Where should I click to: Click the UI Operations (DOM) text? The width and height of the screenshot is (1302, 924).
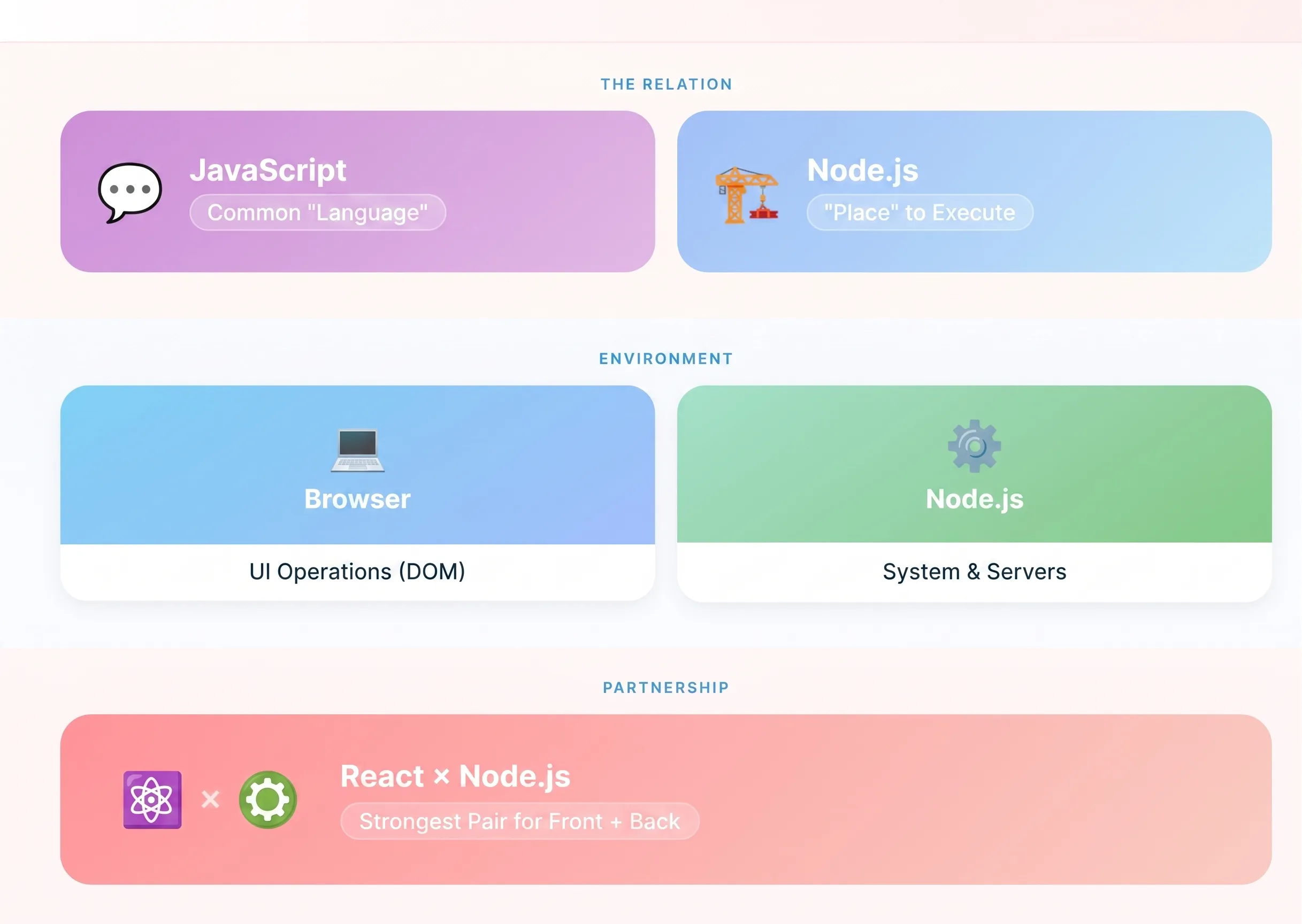tap(357, 571)
